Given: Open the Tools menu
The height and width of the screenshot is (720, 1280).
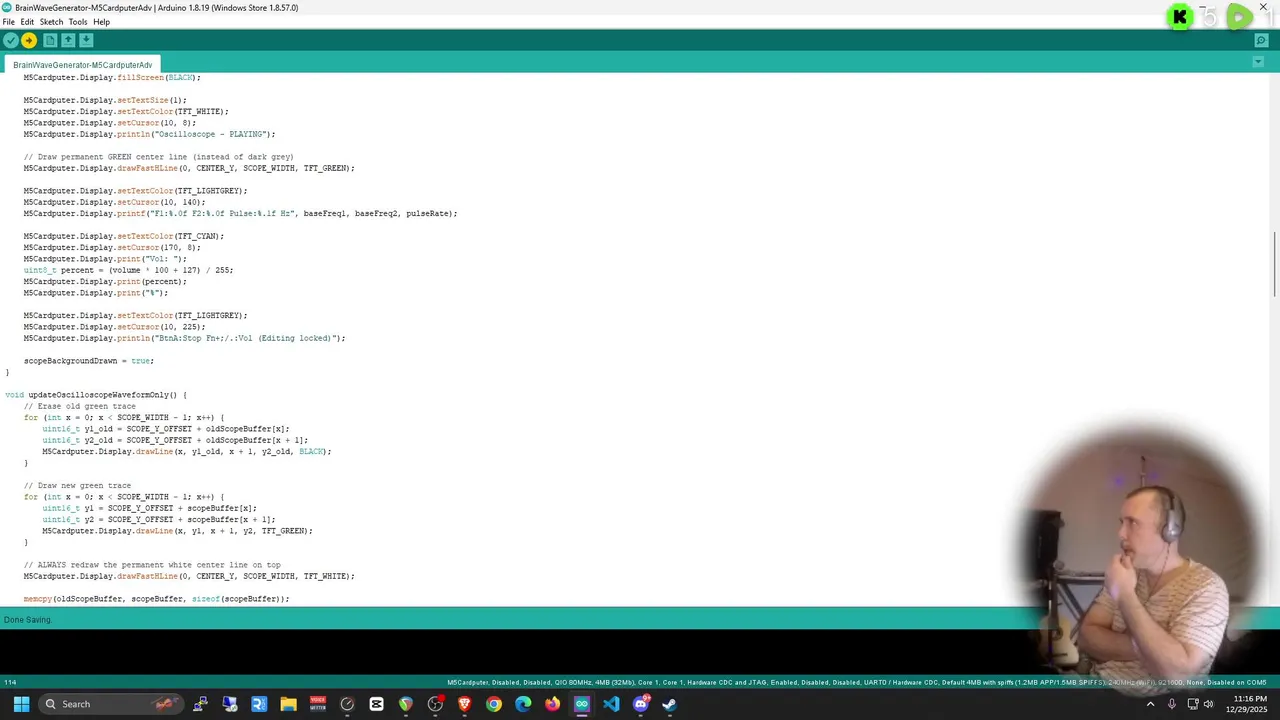Looking at the screenshot, I should click(78, 22).
